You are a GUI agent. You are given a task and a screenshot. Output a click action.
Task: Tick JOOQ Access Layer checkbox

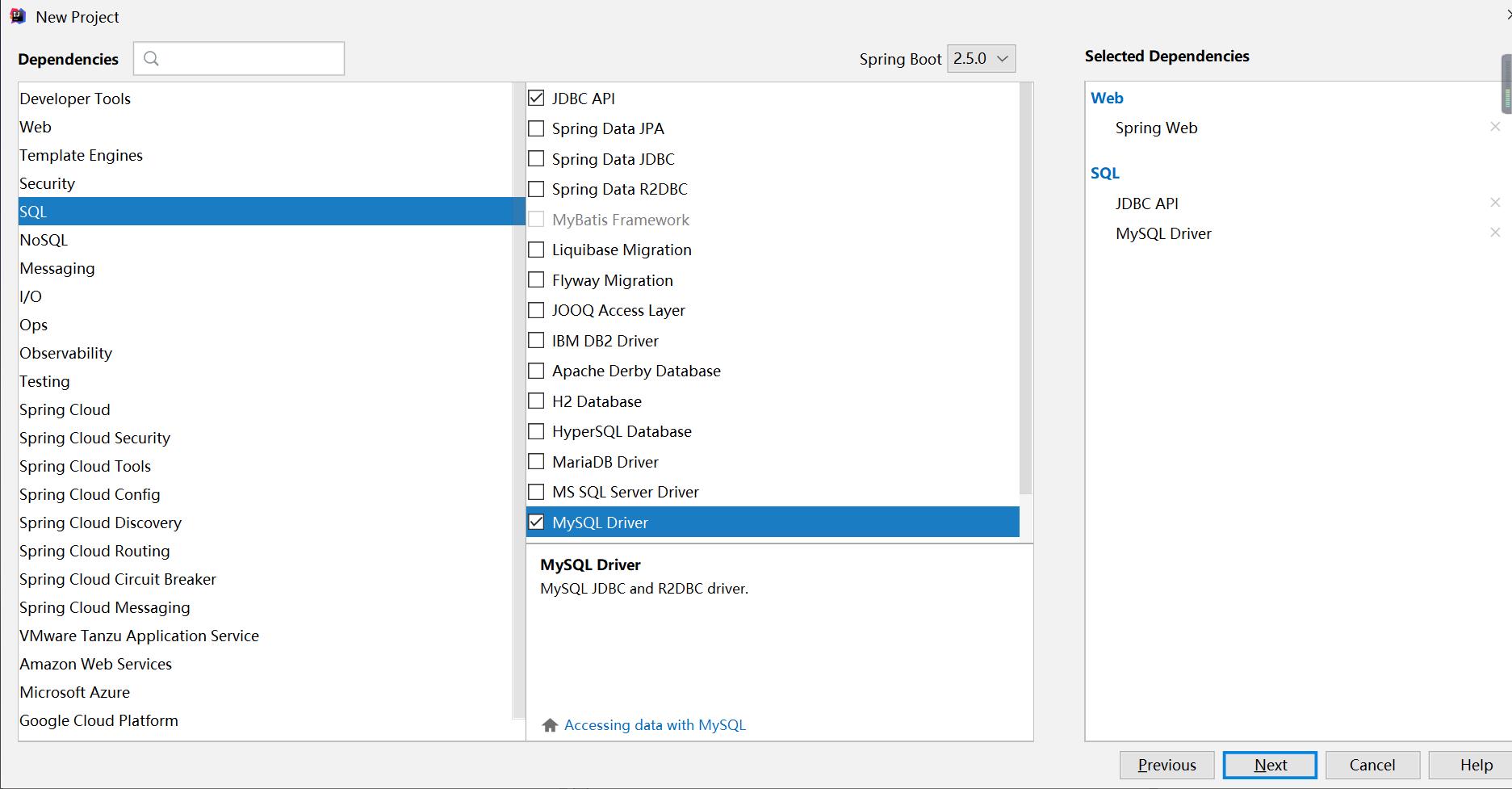click(536, 310)
